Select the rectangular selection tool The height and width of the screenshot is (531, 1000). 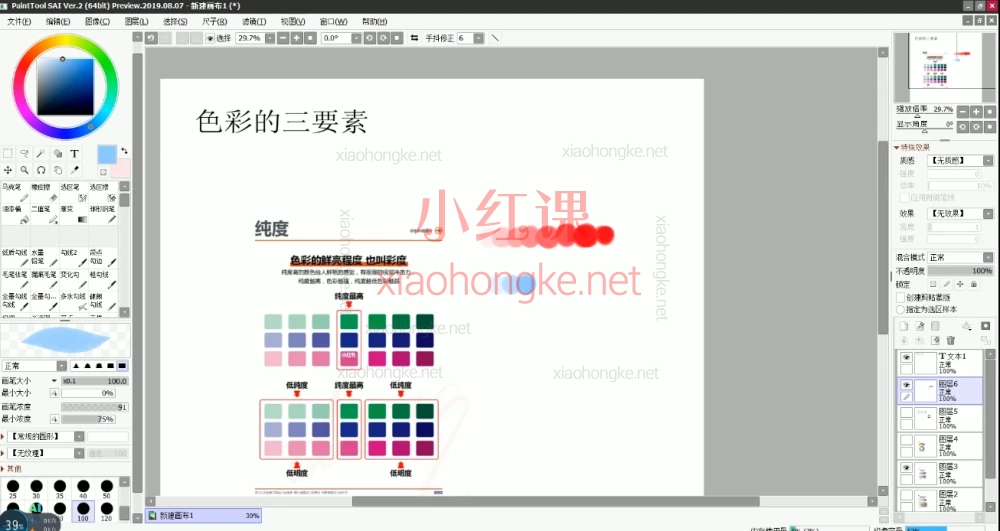click(8, 154)
